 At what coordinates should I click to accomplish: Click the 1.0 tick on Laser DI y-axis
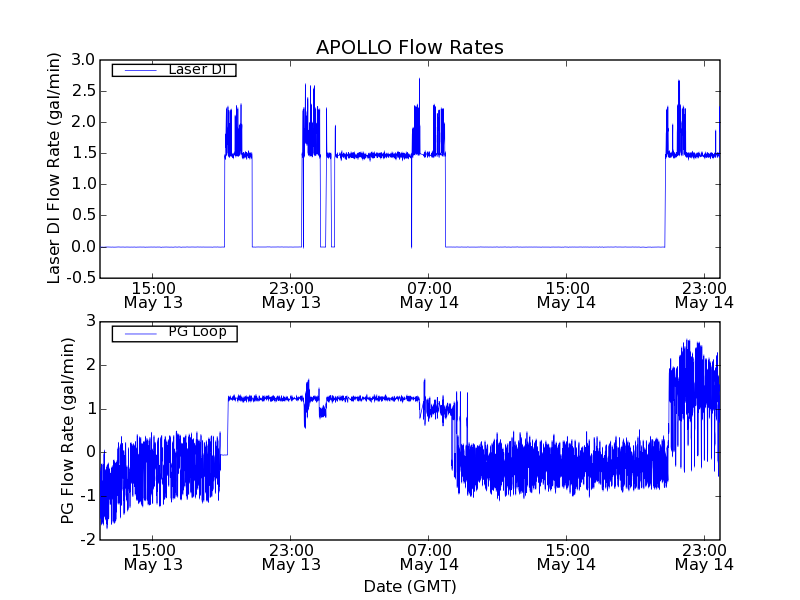click(x=83, y=184)
